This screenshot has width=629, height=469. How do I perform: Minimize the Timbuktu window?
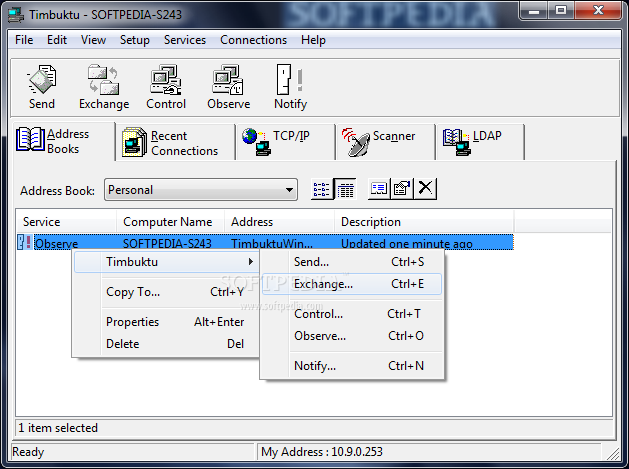[534, 10]
